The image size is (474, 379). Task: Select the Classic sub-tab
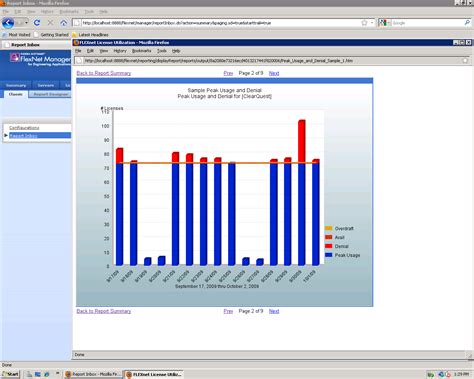coord(15,94)
